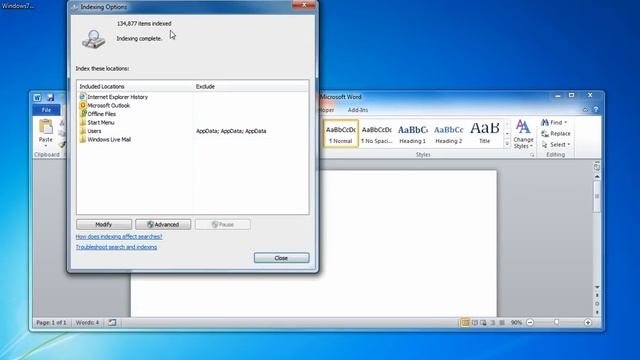Click the Paste clipboard icon in Word
The image size is (640, 360).
pyautogui.click(x=46, y=127)
